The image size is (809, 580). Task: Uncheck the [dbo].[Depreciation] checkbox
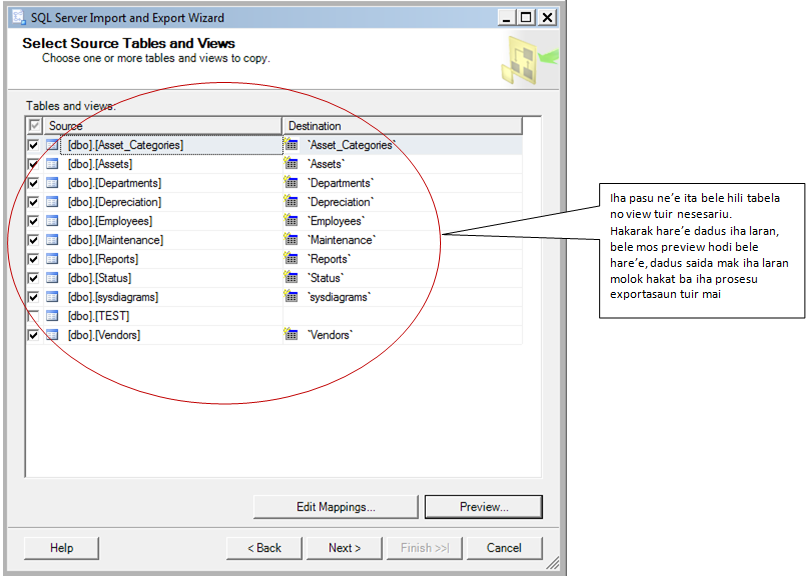[x=34, y=202]
